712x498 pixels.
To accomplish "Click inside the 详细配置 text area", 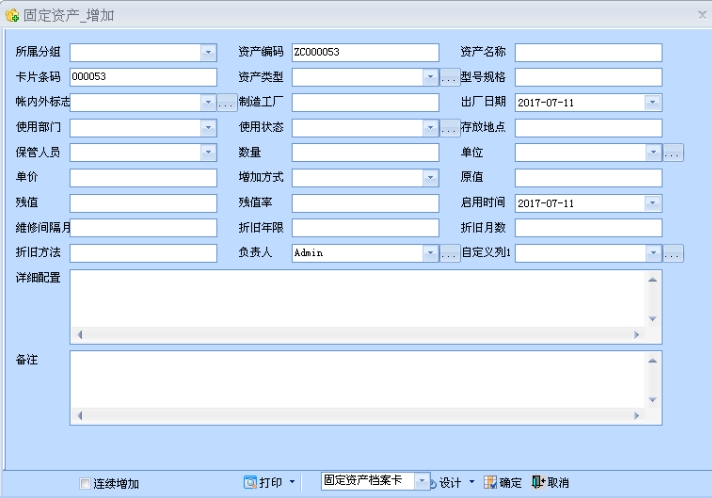I will [358, 299].
